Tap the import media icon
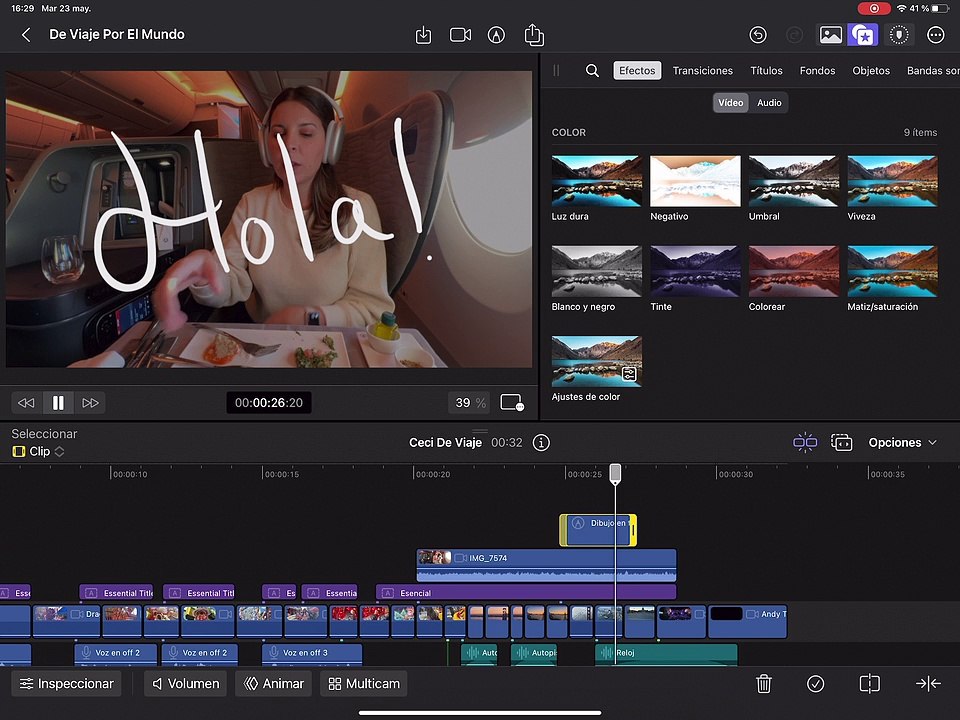This screenshot has width=960, height=720. (x=423, y=35)
